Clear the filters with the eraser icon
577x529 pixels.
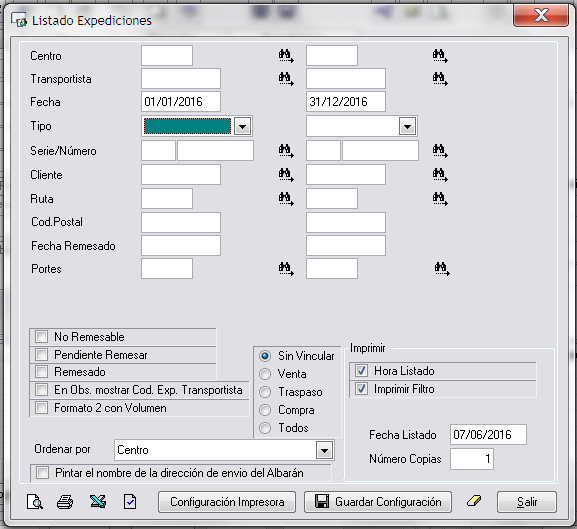(474, 501)
